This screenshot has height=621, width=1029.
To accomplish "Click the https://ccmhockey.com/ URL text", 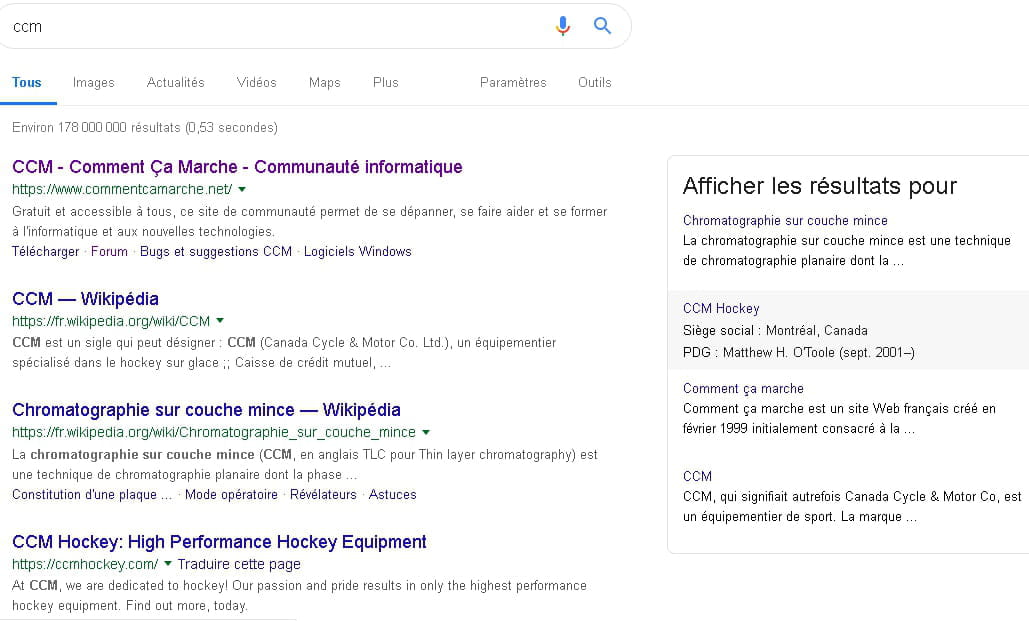I will (85, 564).
